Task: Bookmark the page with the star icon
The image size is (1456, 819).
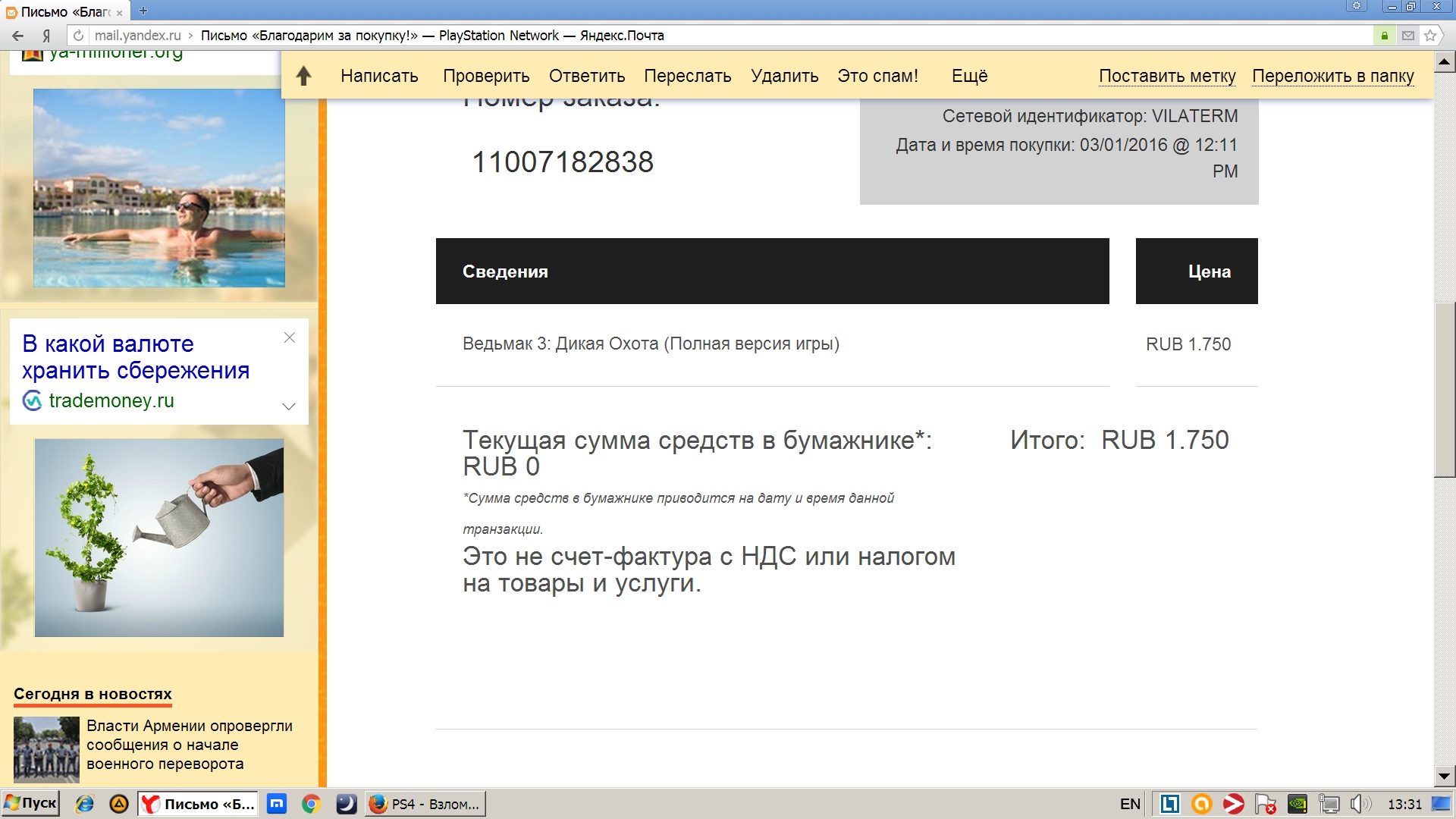Action: coord(1430,36)
